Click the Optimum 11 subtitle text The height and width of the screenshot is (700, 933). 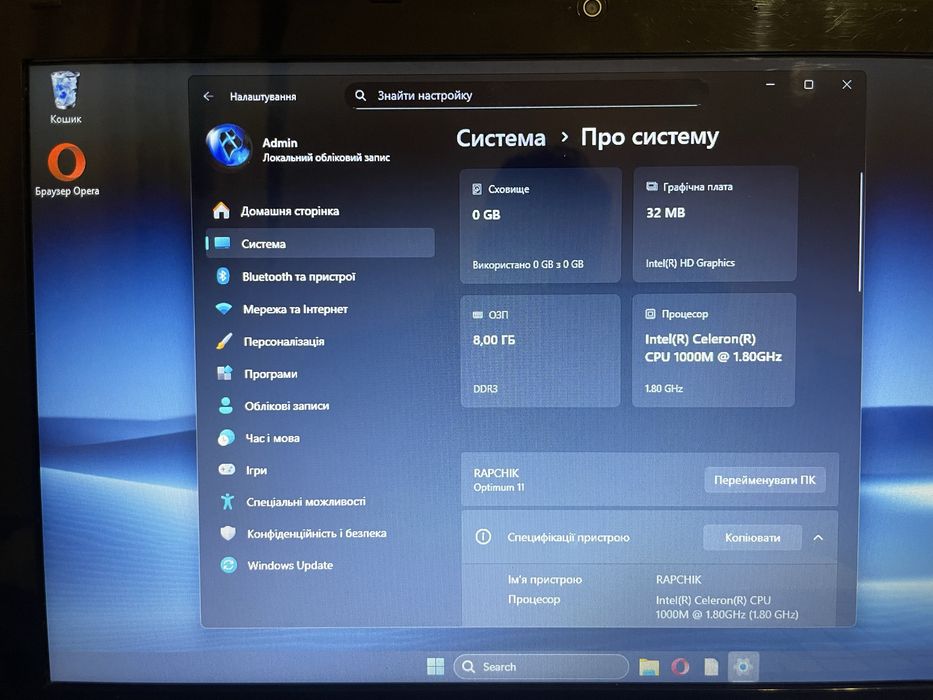[499, 488]
